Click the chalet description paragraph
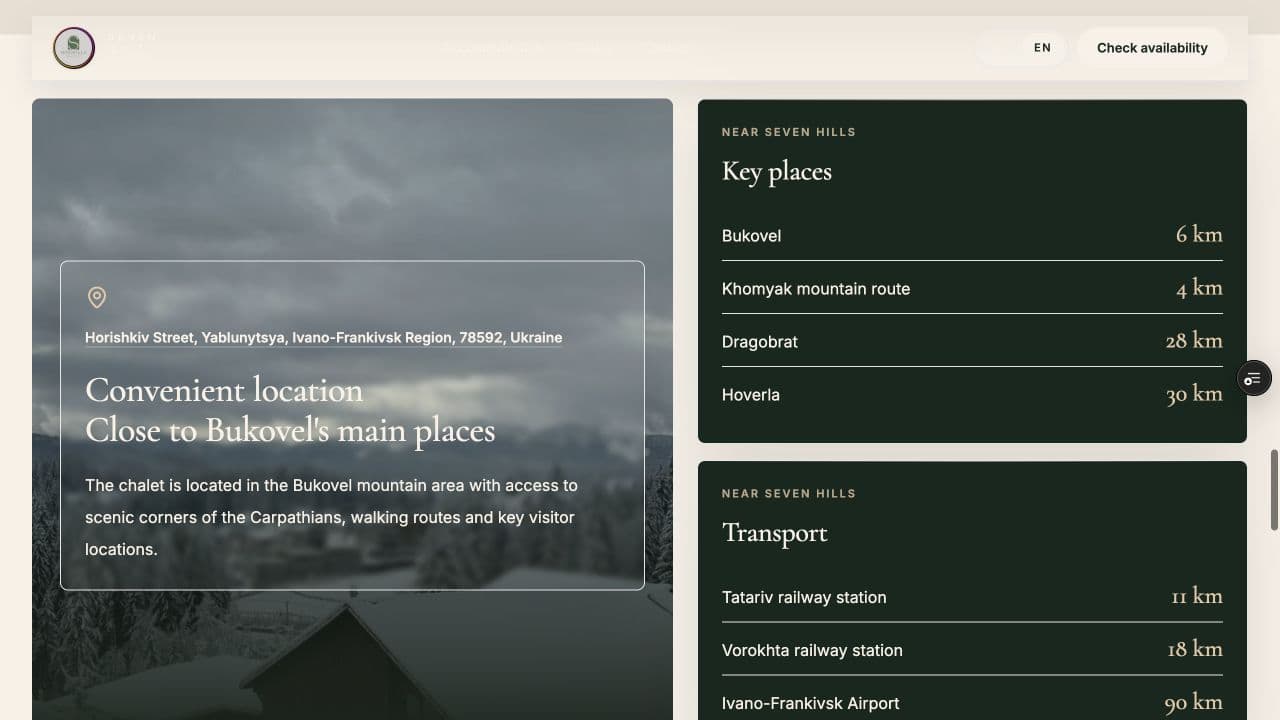The image size is (1280, 720). 332,518
